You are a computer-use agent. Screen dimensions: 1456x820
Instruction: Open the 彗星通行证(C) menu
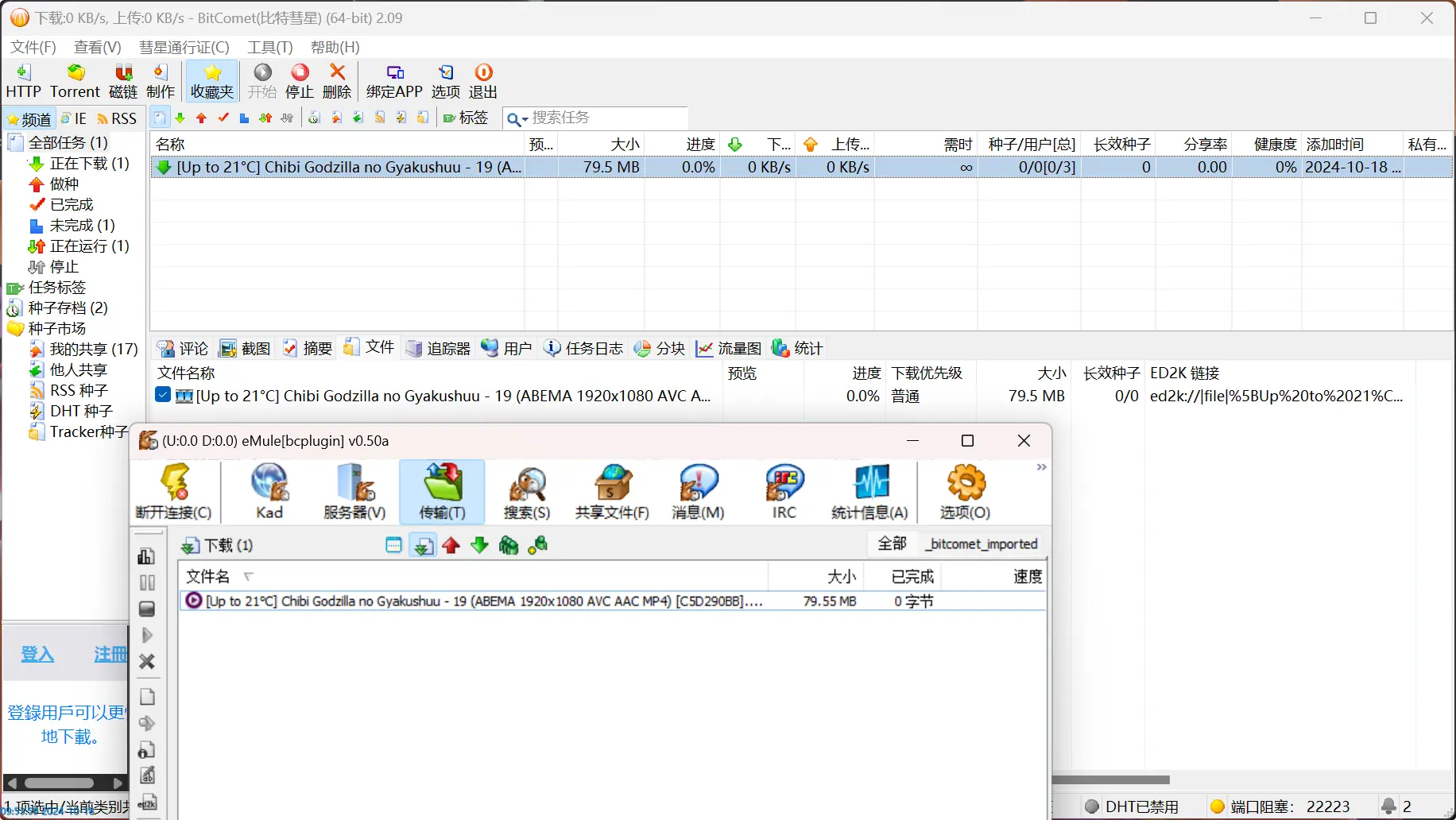(x=184, y=47)
